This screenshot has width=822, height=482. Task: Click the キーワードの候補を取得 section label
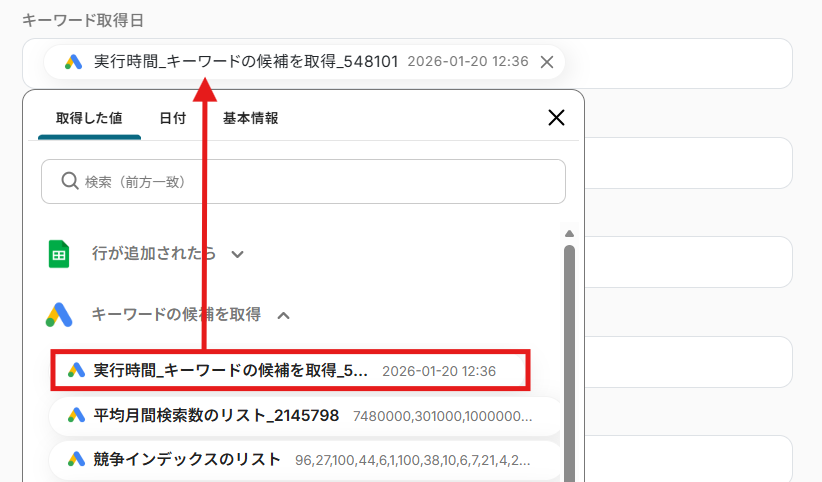pos(176,314)
